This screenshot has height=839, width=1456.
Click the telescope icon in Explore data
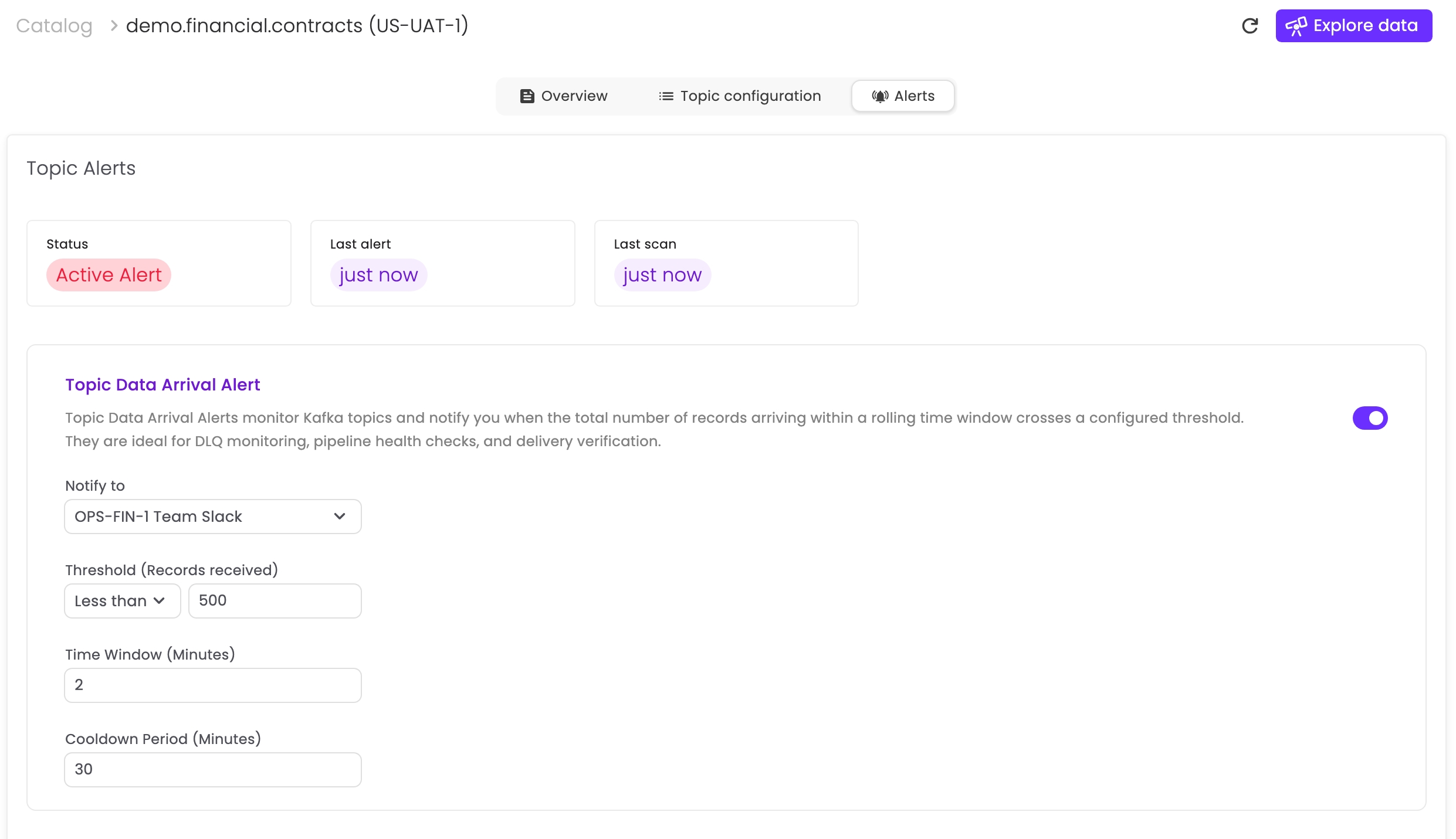pos(1295,26)
